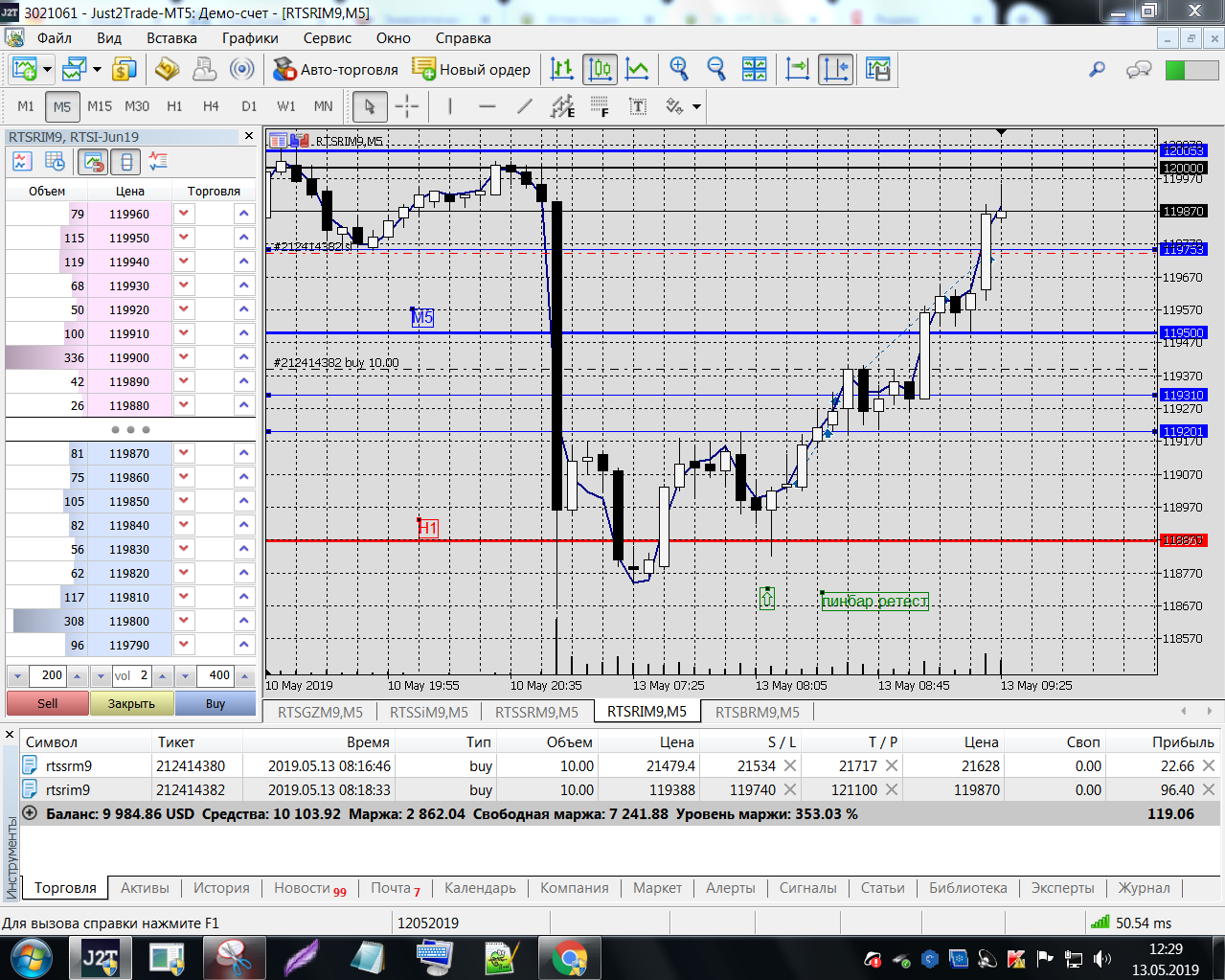Click the Новый ордер button
Screen dimensions: 1225x980
[x=471, y=69]
